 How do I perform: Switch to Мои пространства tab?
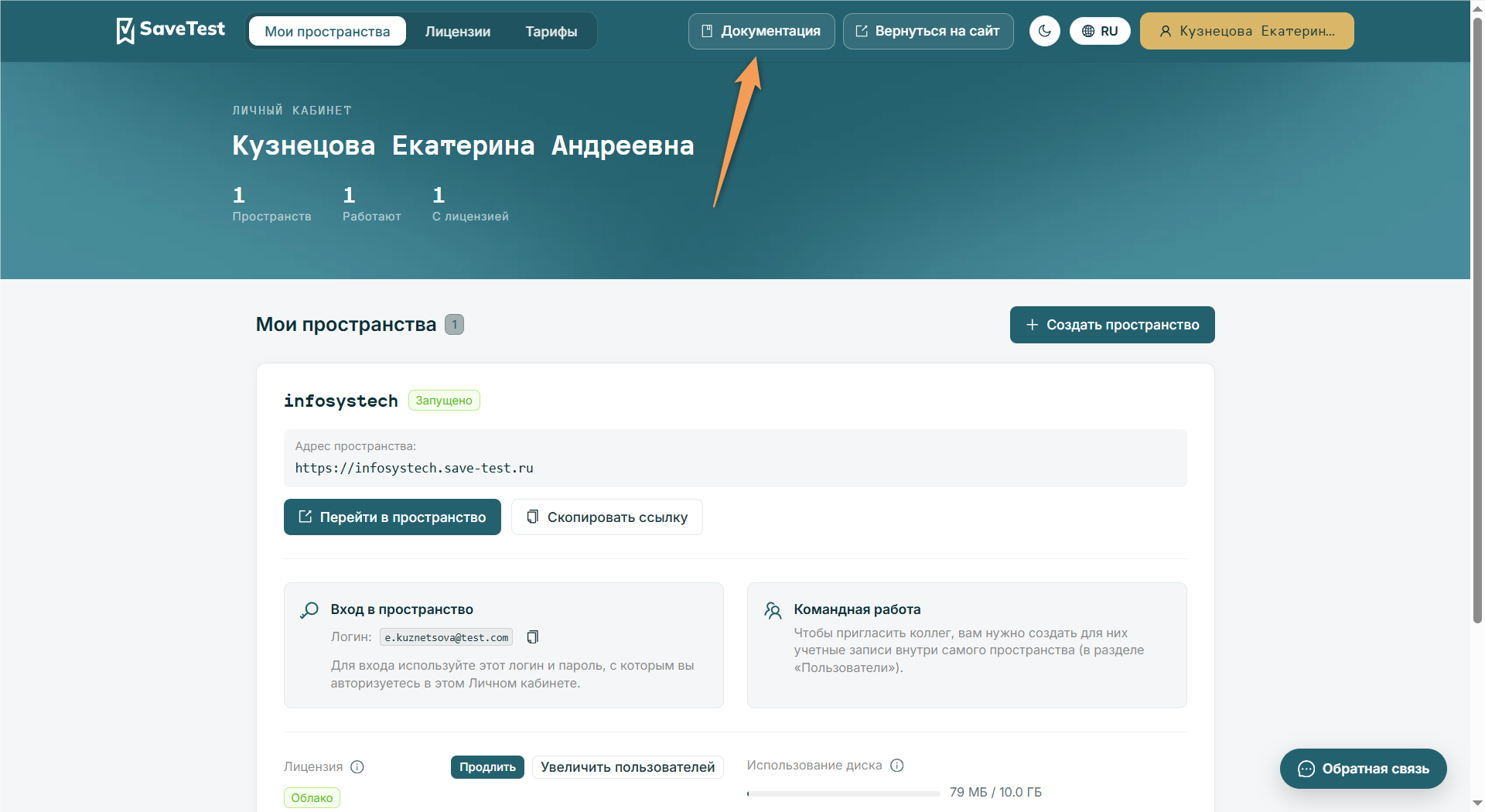coord(327,31)
